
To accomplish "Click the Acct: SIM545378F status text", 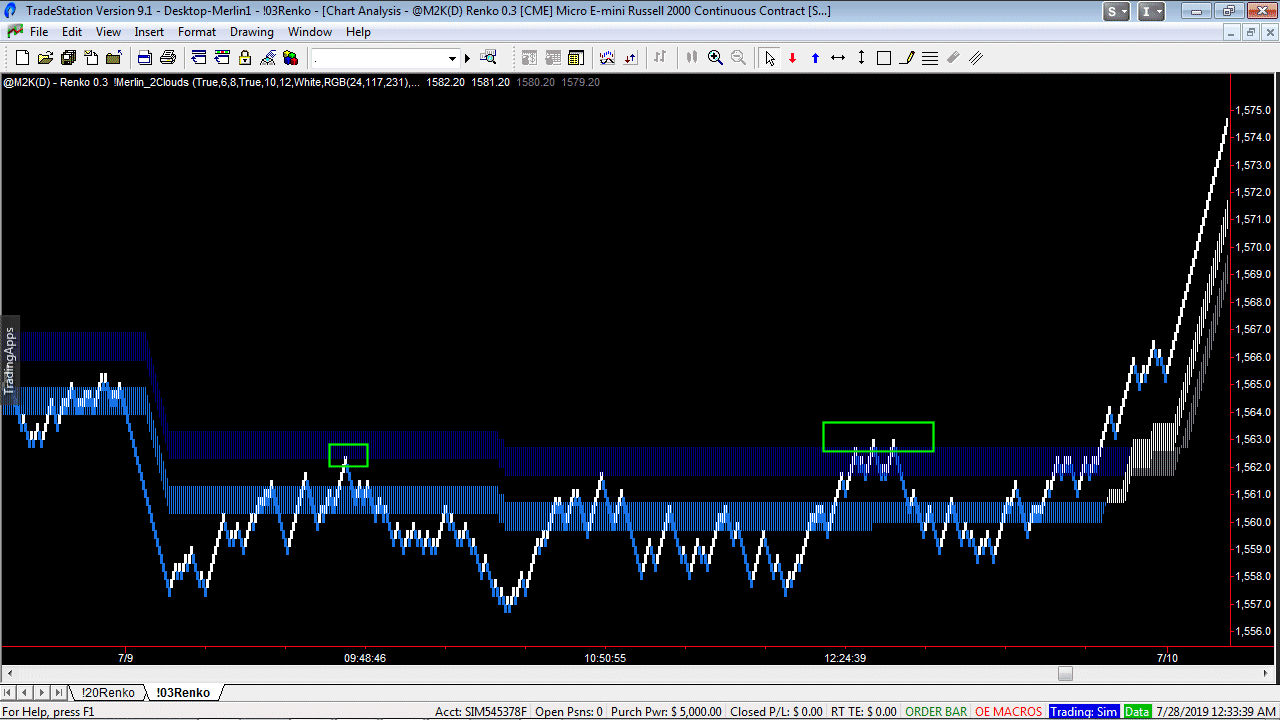I will click(481, 712).
